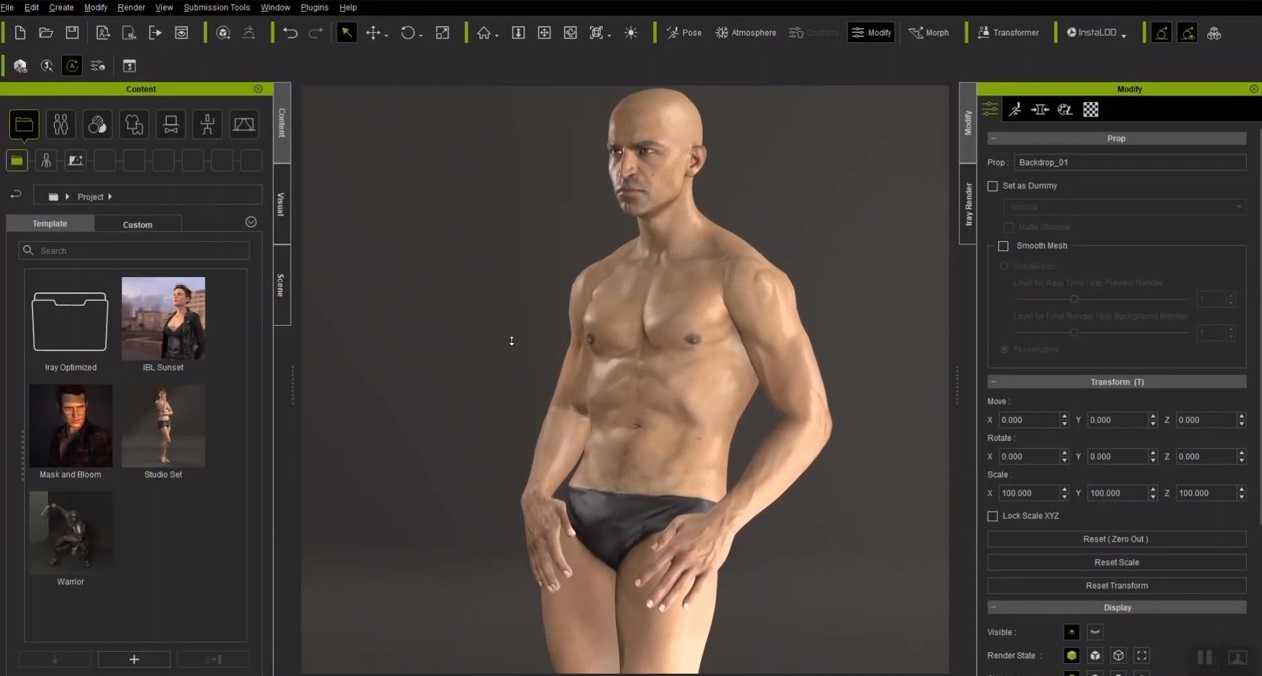1262x676 pixels.
Task: Click the Home camera view icon
Action: (x=483, y=33)
